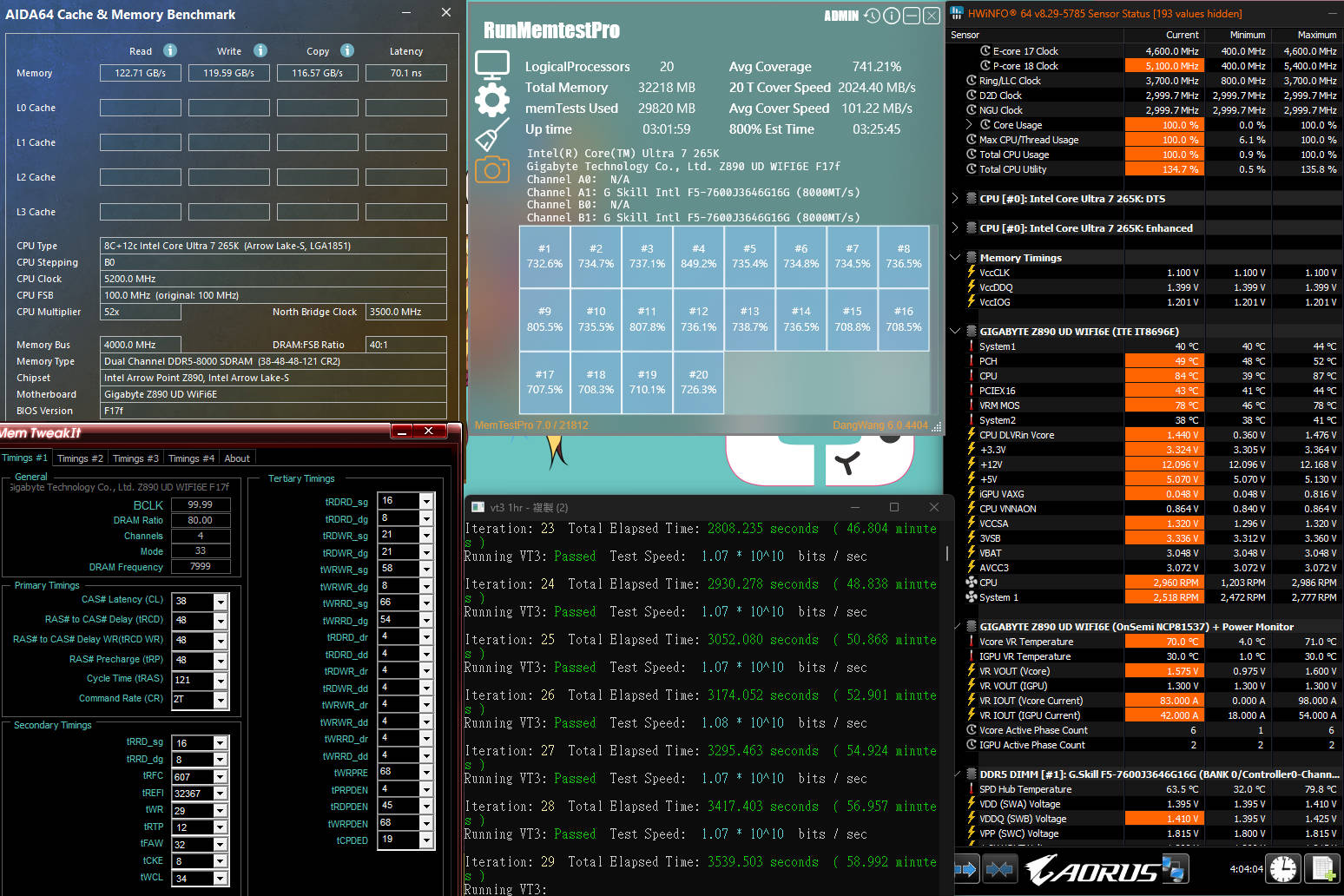
Task: Open RunMemtestPro settings gear
Action: pos(491,100)
